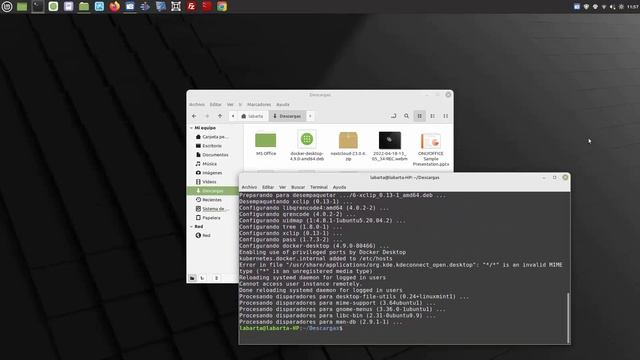Viewport: 640px width, 360px height.
Task: Select the MS Office folder
Action: [x=266, y=143]
